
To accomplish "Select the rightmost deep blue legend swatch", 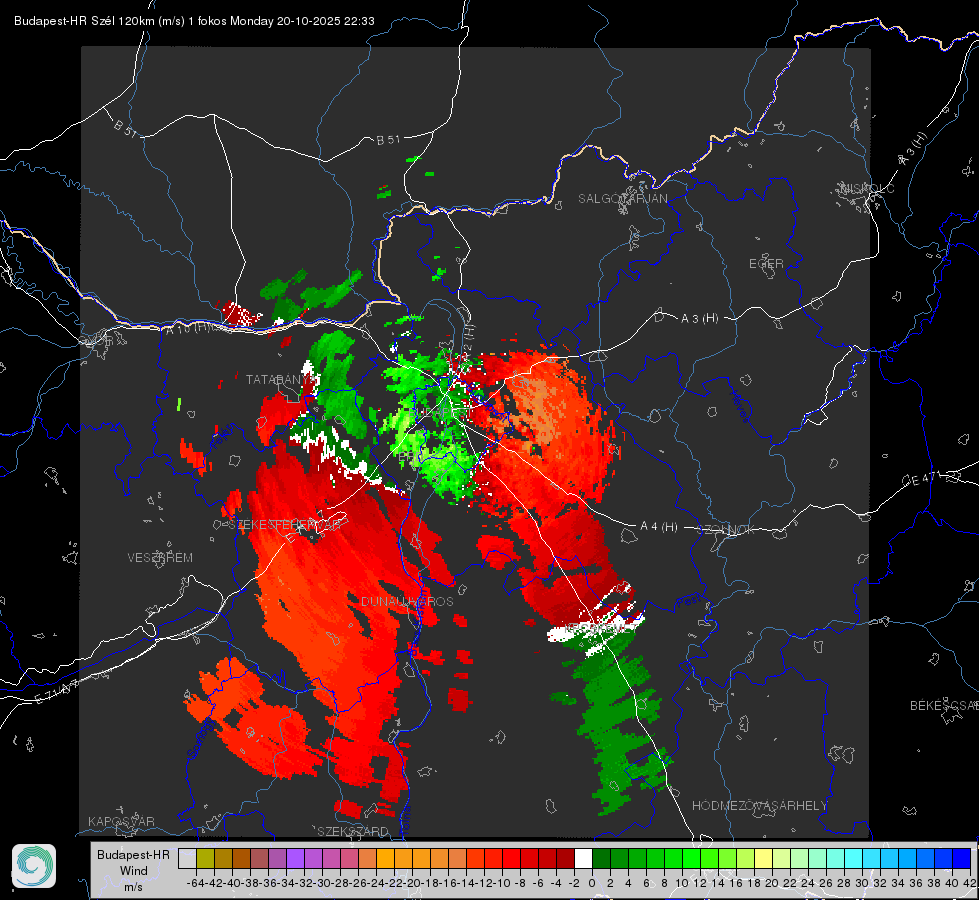I will coord(962,858).
